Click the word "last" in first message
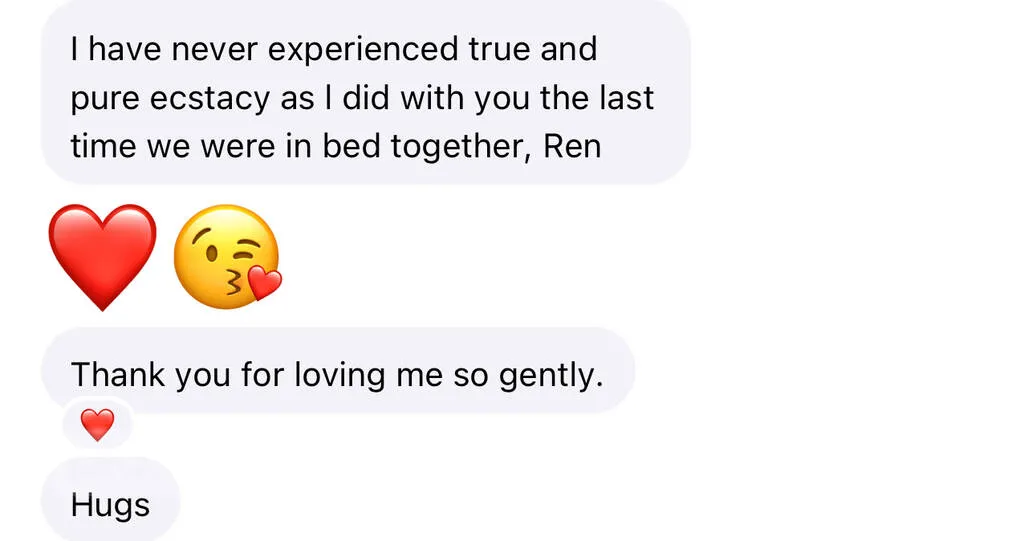 coord(626,98)
